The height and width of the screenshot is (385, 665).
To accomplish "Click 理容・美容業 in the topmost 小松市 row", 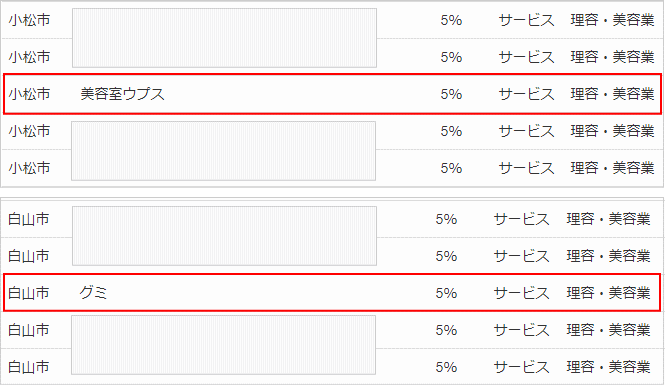I will [x=612, y=20].
